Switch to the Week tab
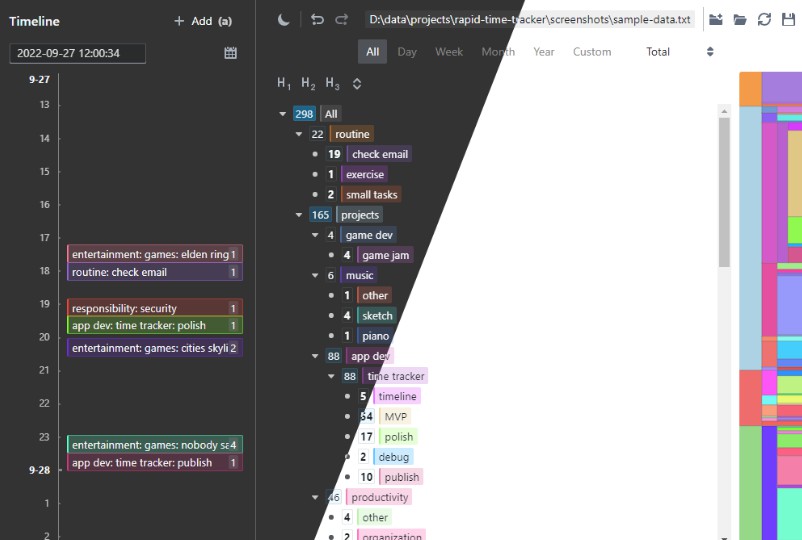Image resolution: width=802 pixels, height=540 pixels. point(448,52)
